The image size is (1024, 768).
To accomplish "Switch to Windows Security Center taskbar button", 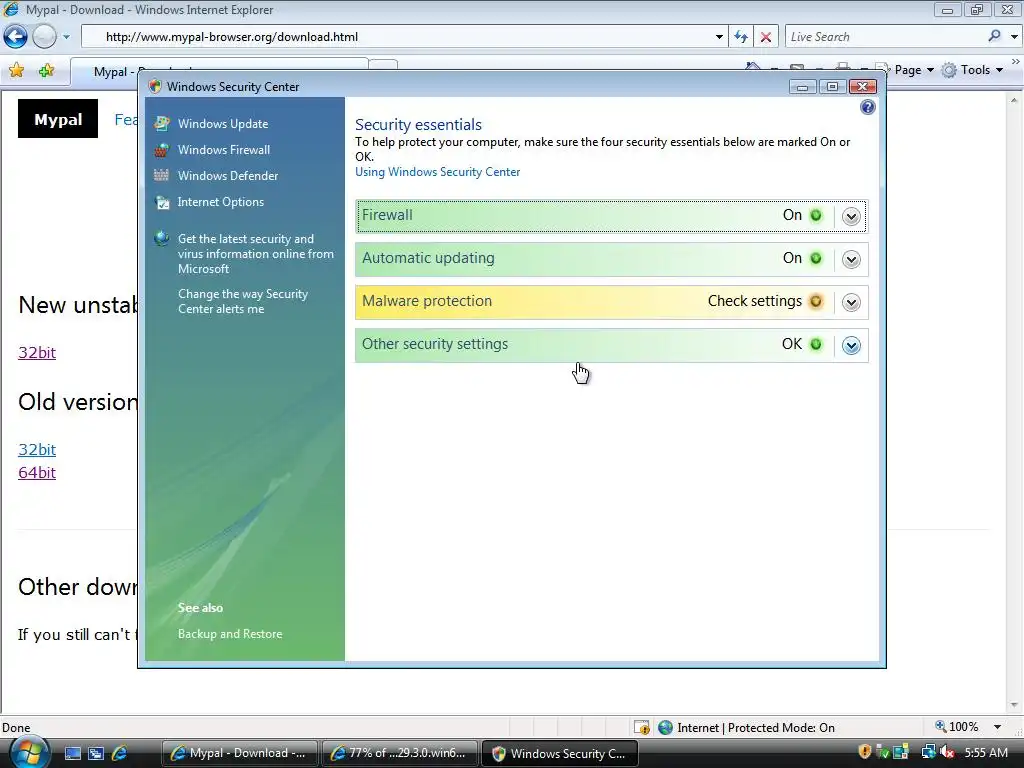I will 559,753.
